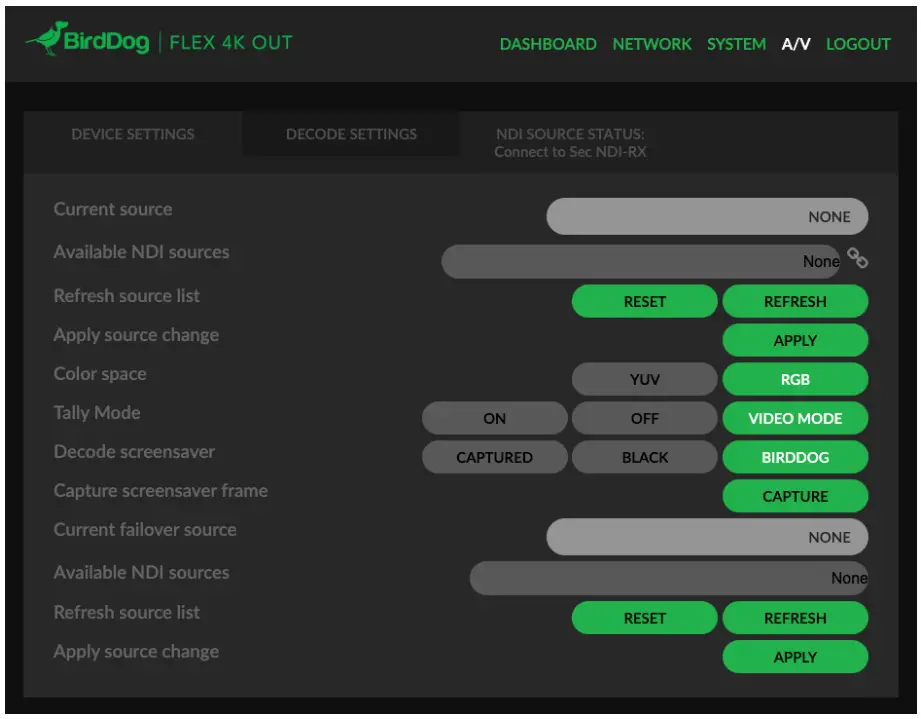This screenshot has height=719, width=921.
Task: Click the BirdDog bird logo
Action: 46,38
